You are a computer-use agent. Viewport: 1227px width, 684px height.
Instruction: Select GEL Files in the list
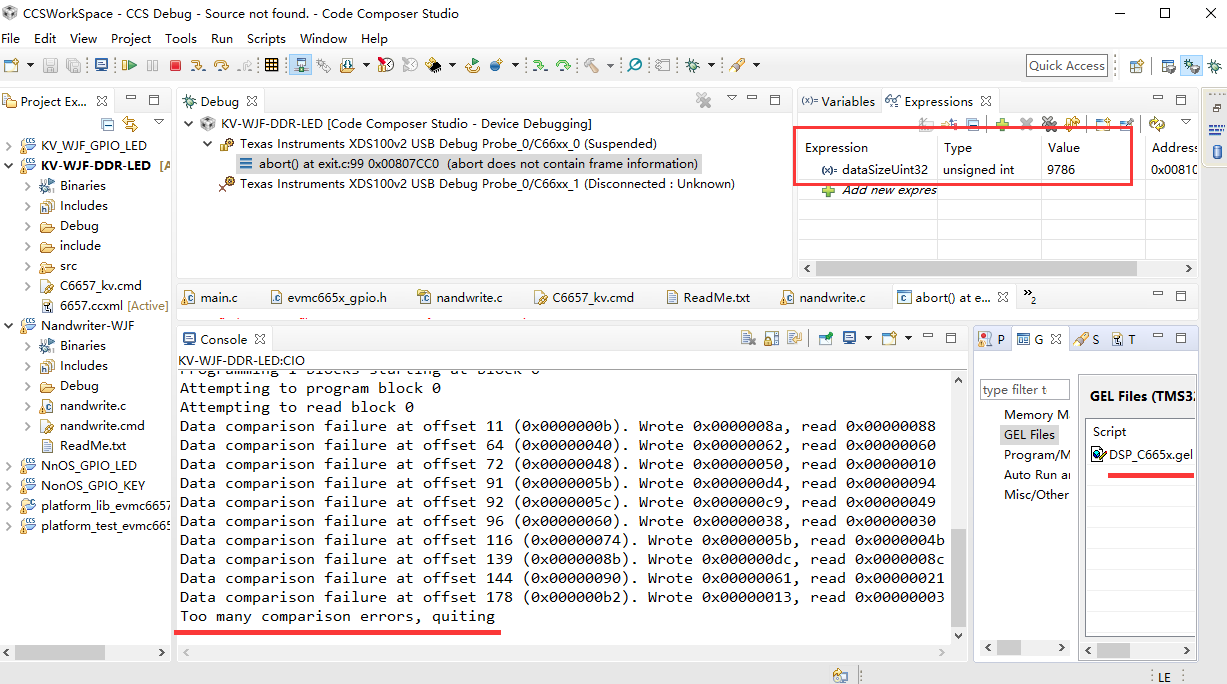pyautogui.click(x=1029, y=435)
